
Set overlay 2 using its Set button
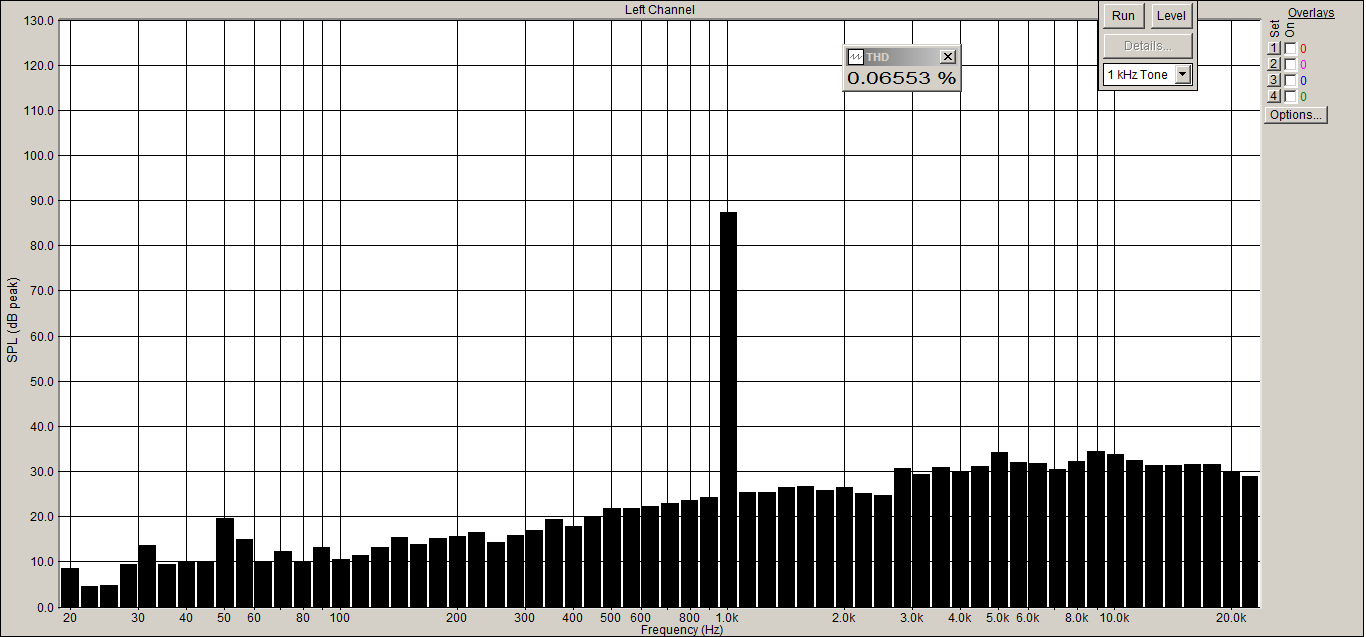pos(1273,64)
